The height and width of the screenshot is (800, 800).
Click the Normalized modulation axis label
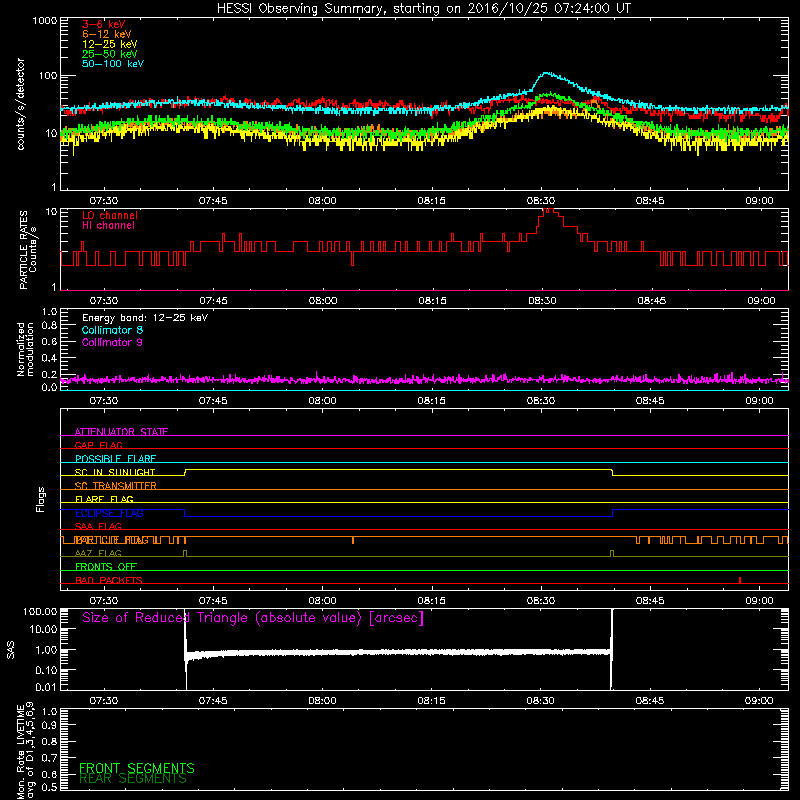[x=25, y=349]
